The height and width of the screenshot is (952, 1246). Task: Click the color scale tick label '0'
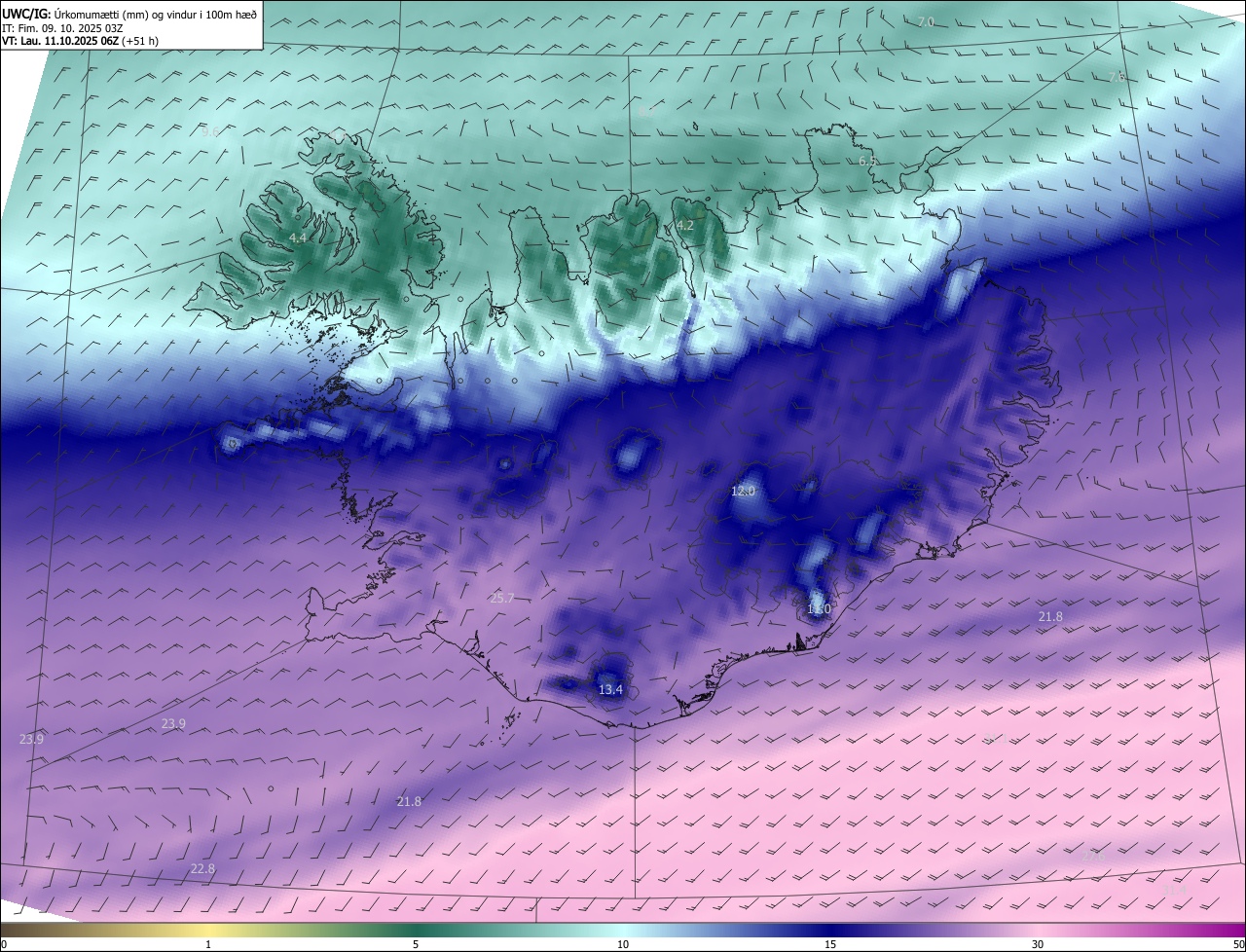point(4,944)
